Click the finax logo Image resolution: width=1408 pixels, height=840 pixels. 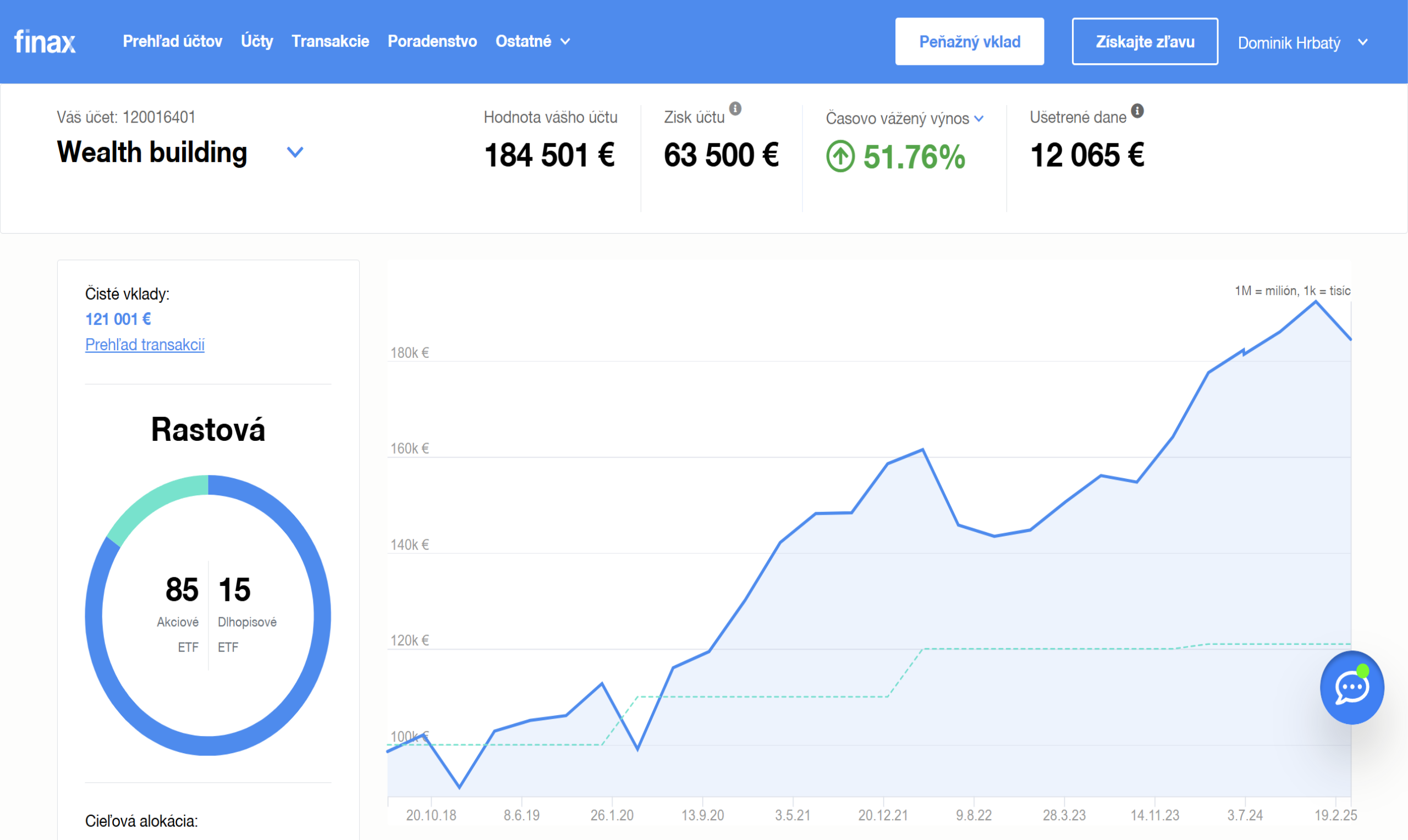click(45, 41)
